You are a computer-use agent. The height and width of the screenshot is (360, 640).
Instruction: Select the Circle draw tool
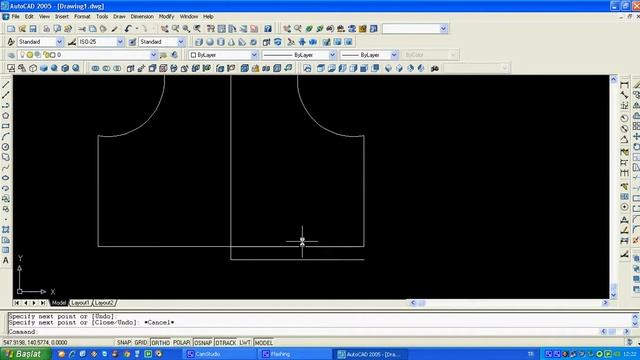coord(6,147)
